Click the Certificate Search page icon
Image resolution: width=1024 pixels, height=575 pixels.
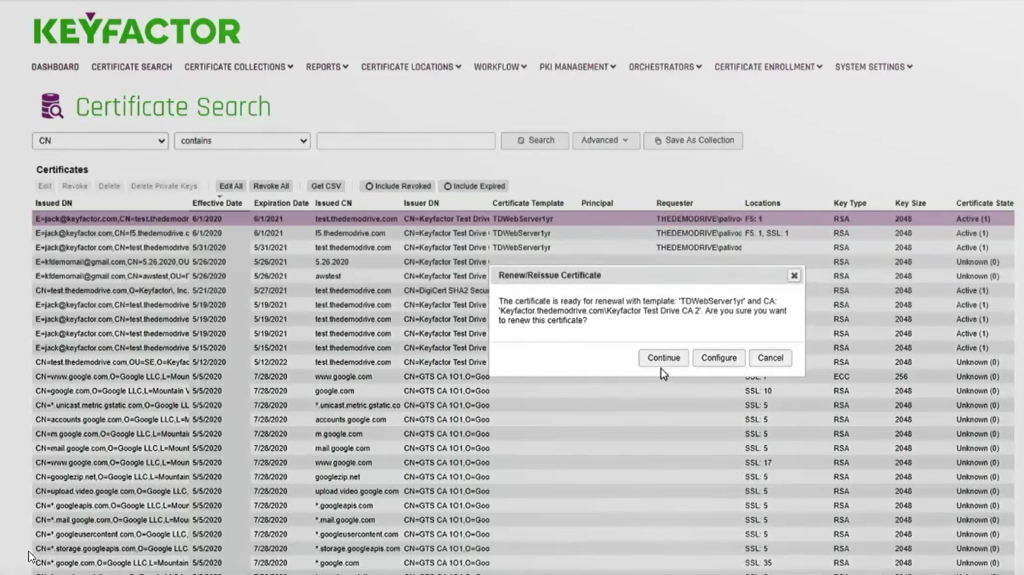(x=51, y=106)
